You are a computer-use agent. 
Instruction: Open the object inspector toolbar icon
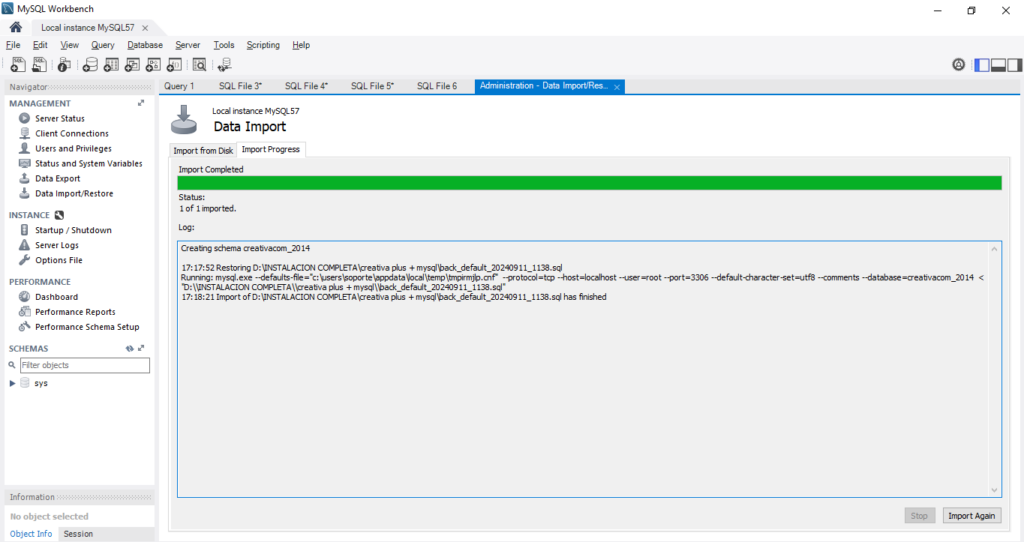(x=64, y=65)
